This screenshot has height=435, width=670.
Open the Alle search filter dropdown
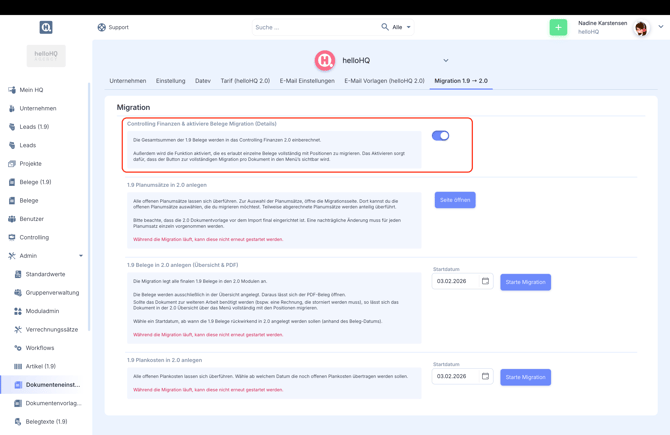[401, 27]
